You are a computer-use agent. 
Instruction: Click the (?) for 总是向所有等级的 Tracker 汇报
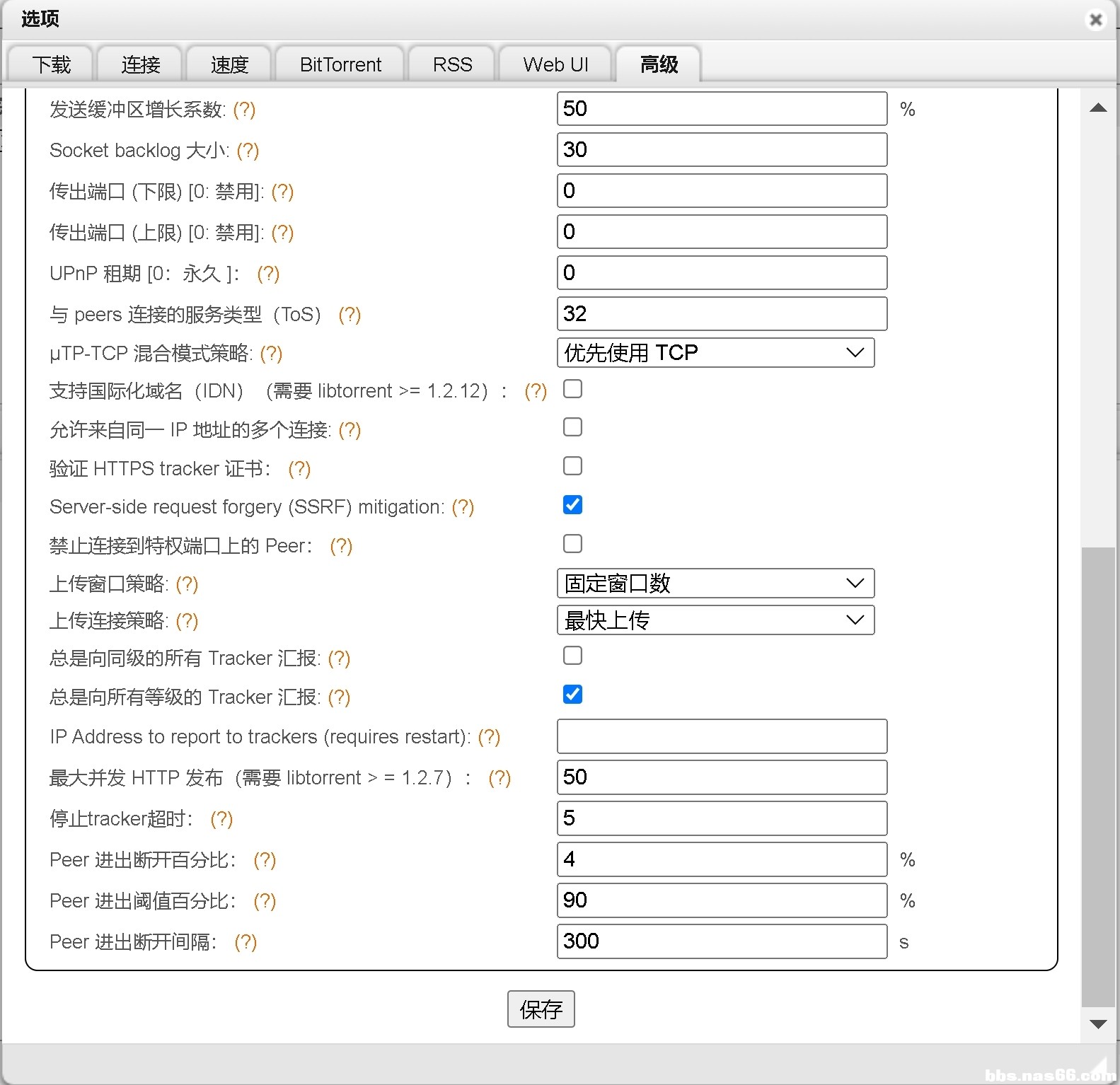[339, 697]
